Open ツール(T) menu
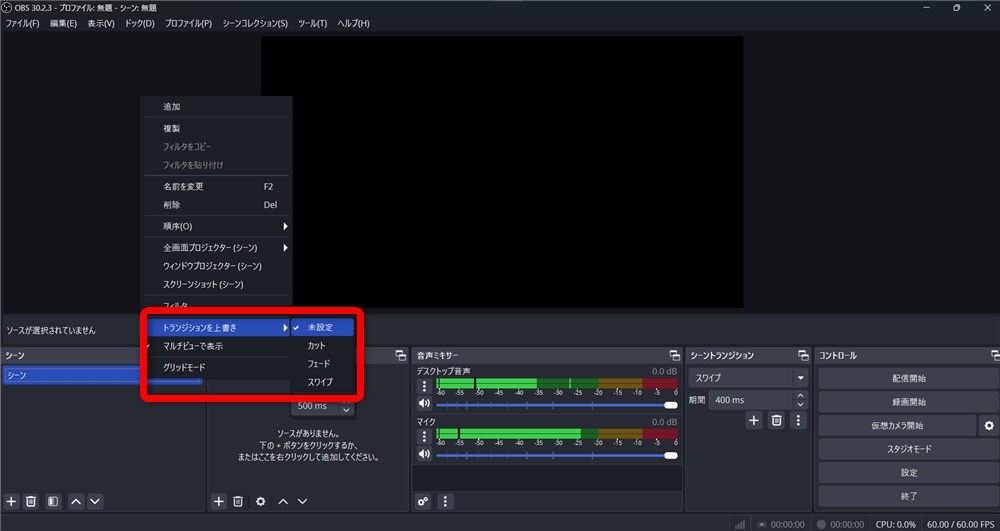The width and height of the screenshot is (1000, 531). point(312,24)
